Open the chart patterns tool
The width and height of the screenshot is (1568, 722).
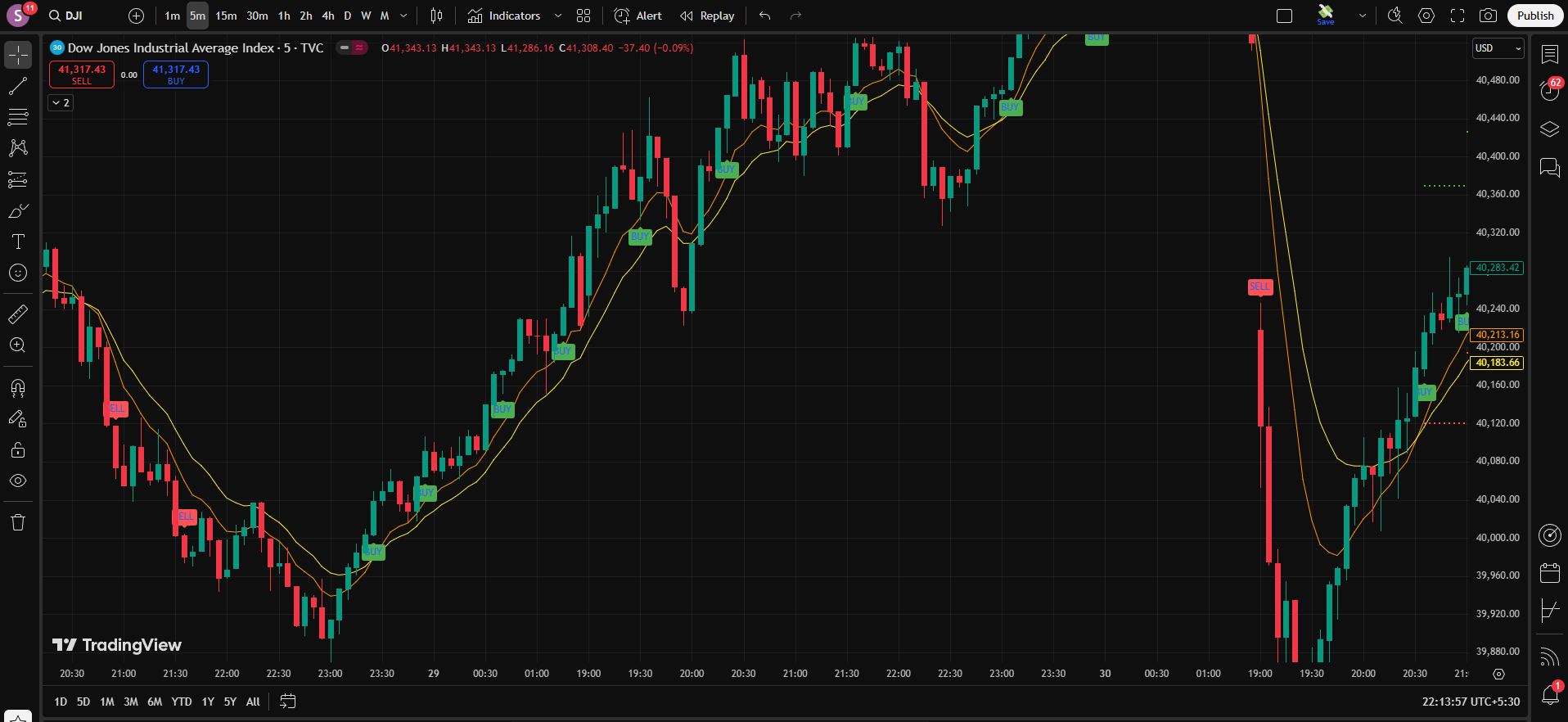(x=18, y=148)
